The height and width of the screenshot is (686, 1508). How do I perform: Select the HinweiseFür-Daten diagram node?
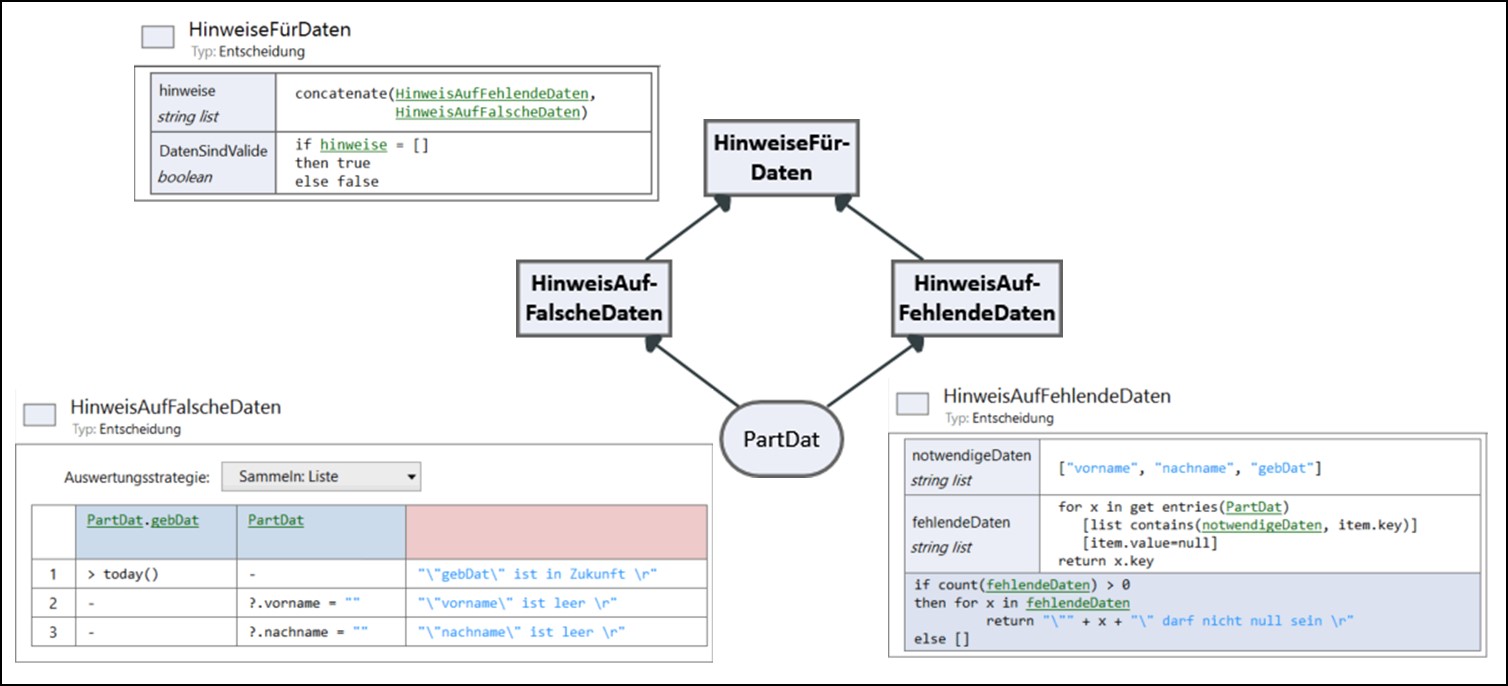[x=780, y=158]
